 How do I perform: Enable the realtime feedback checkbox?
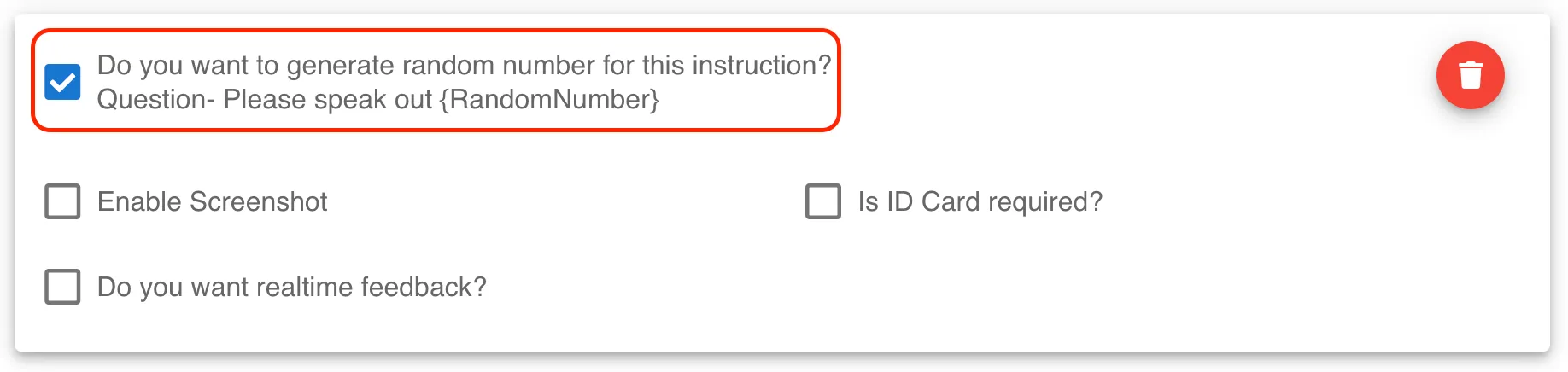(62, 287)
